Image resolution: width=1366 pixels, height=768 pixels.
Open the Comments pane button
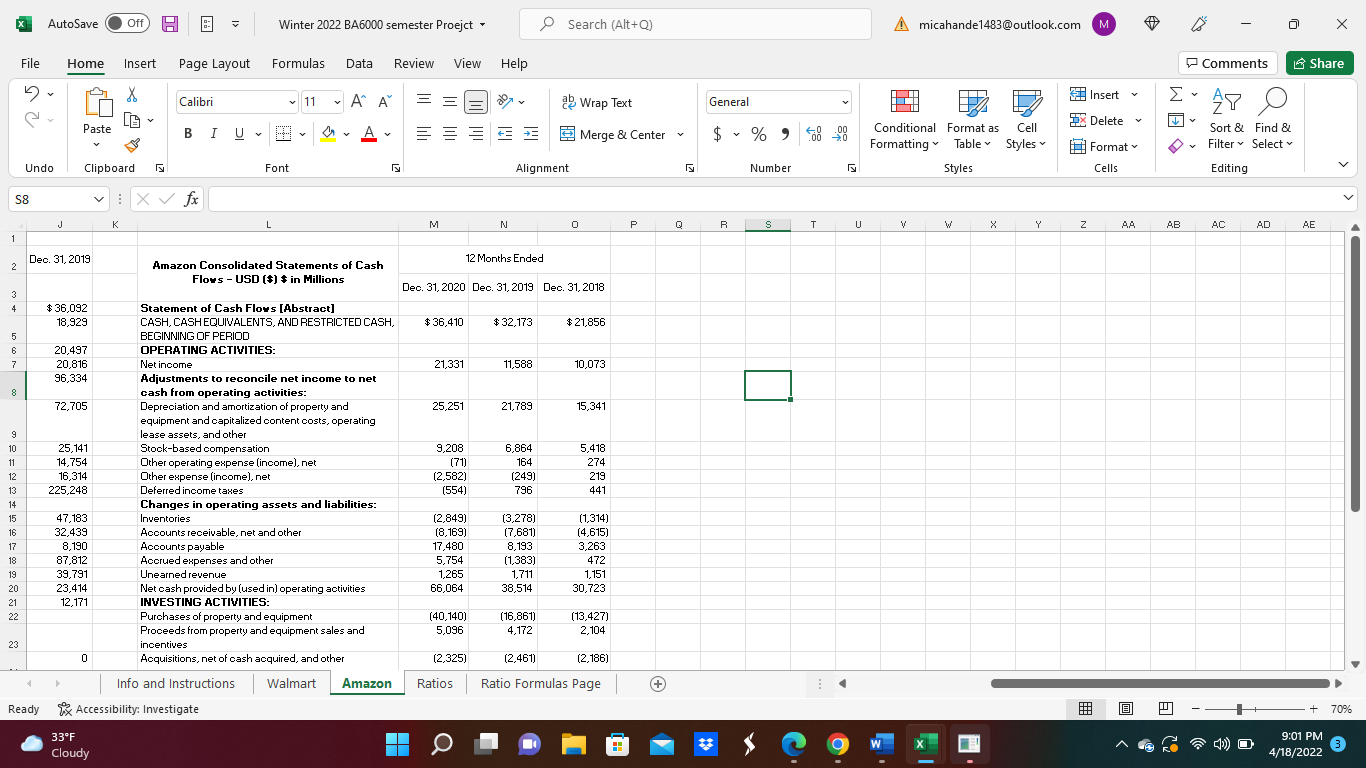1227,63
